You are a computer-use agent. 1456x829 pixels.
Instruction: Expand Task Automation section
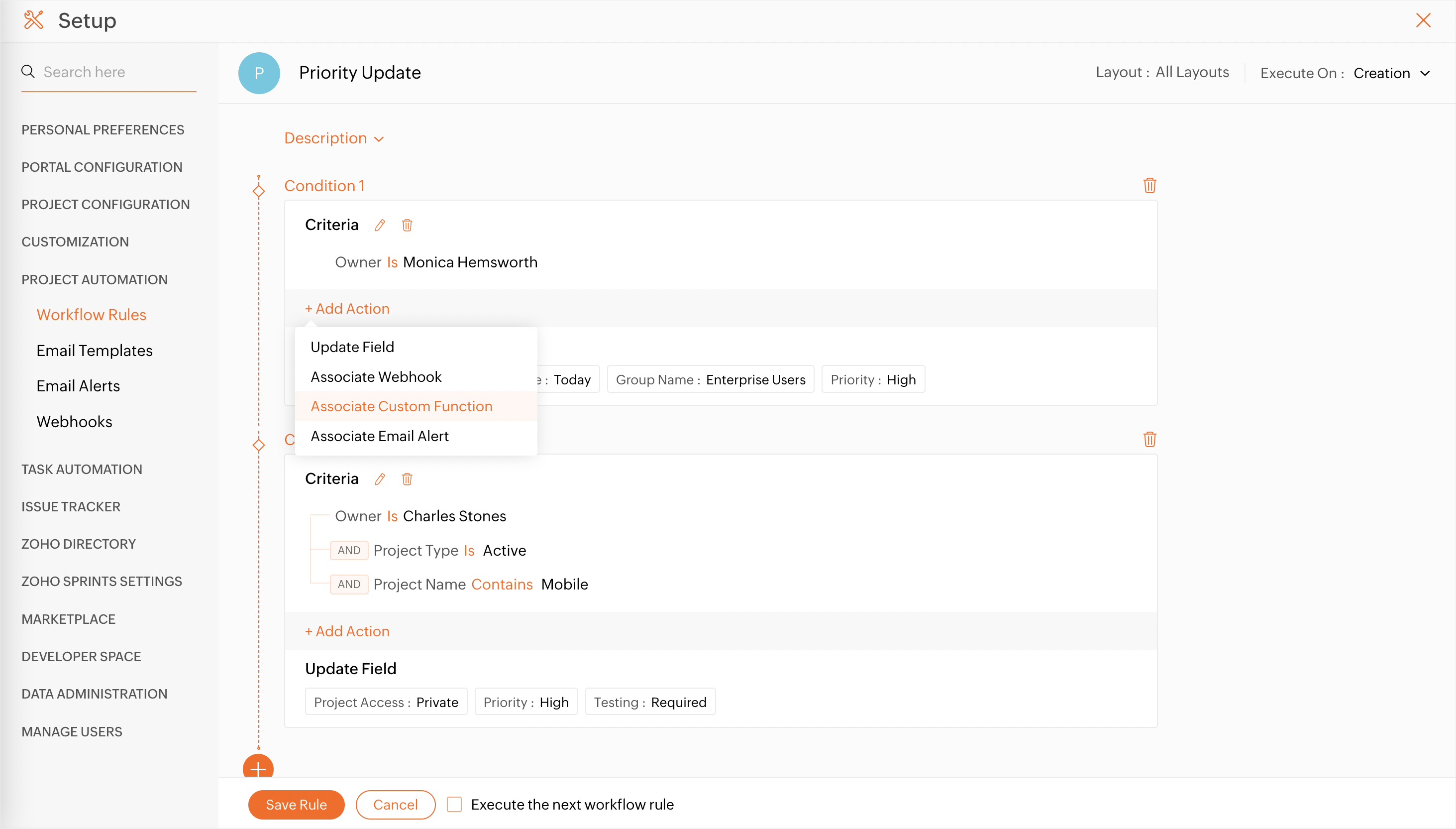point(82,469)
